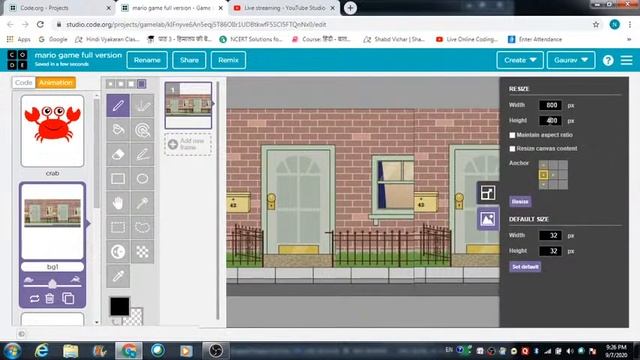
Task: Swap primary and secondary colors
Action: 116,322
